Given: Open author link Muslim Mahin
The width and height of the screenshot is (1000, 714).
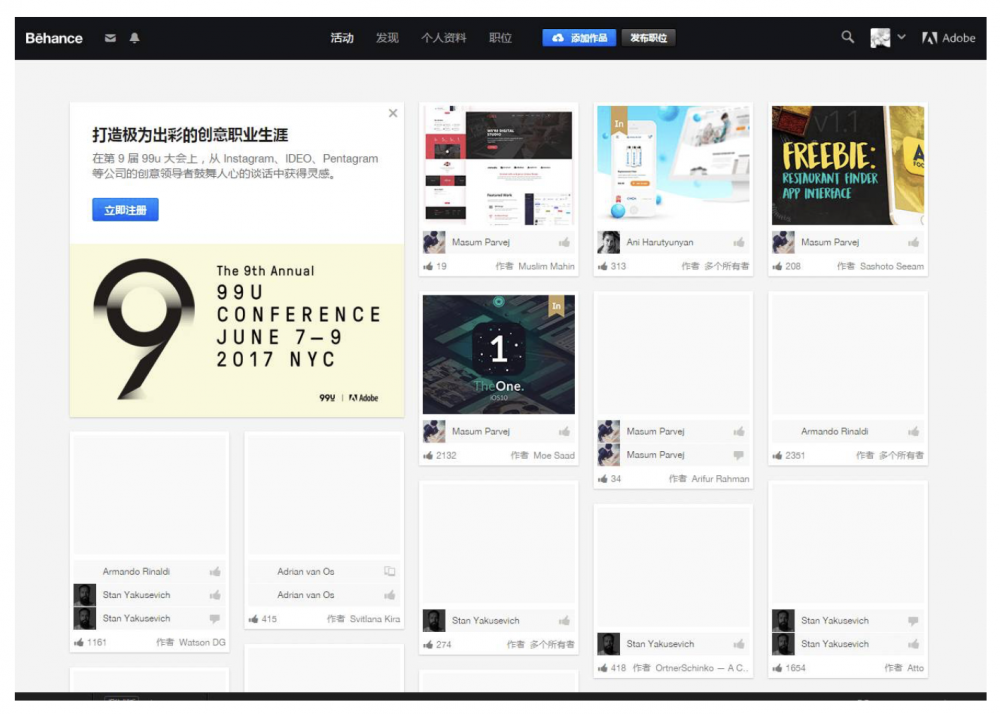Looking at the screenshot, I should 546,266.
